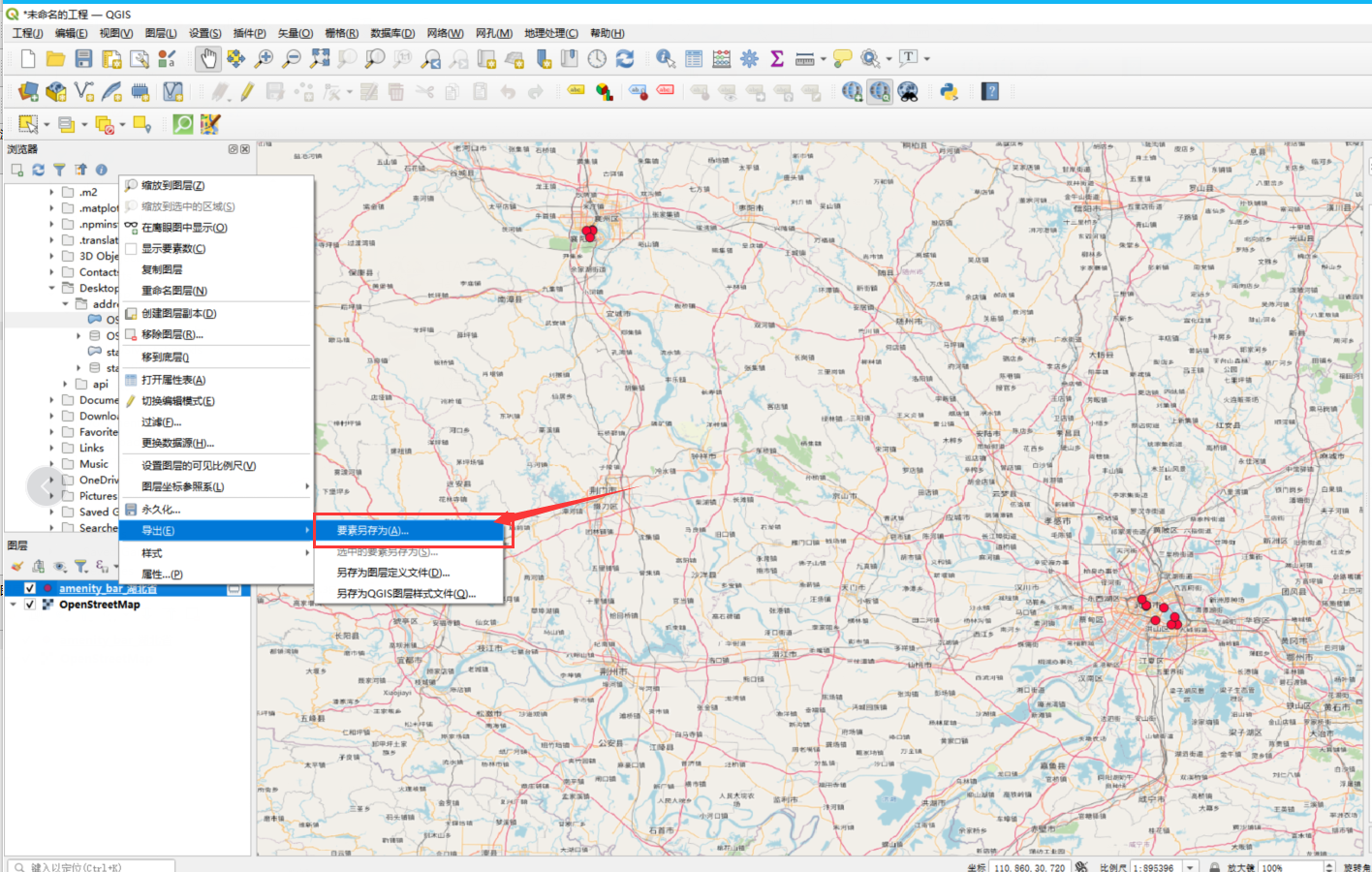The height and width of the screenshot is (872, 1372).
Task: Expand the OpenStreetMap layer tree arrow
Action: tap(13, 605)
